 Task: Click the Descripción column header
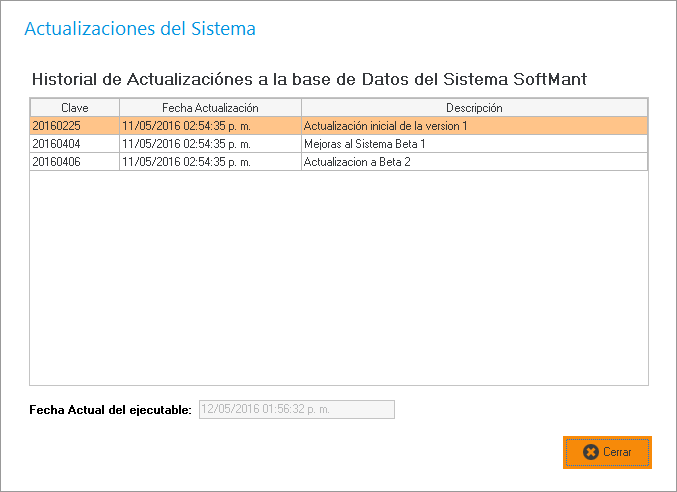[x=474, y=108]
